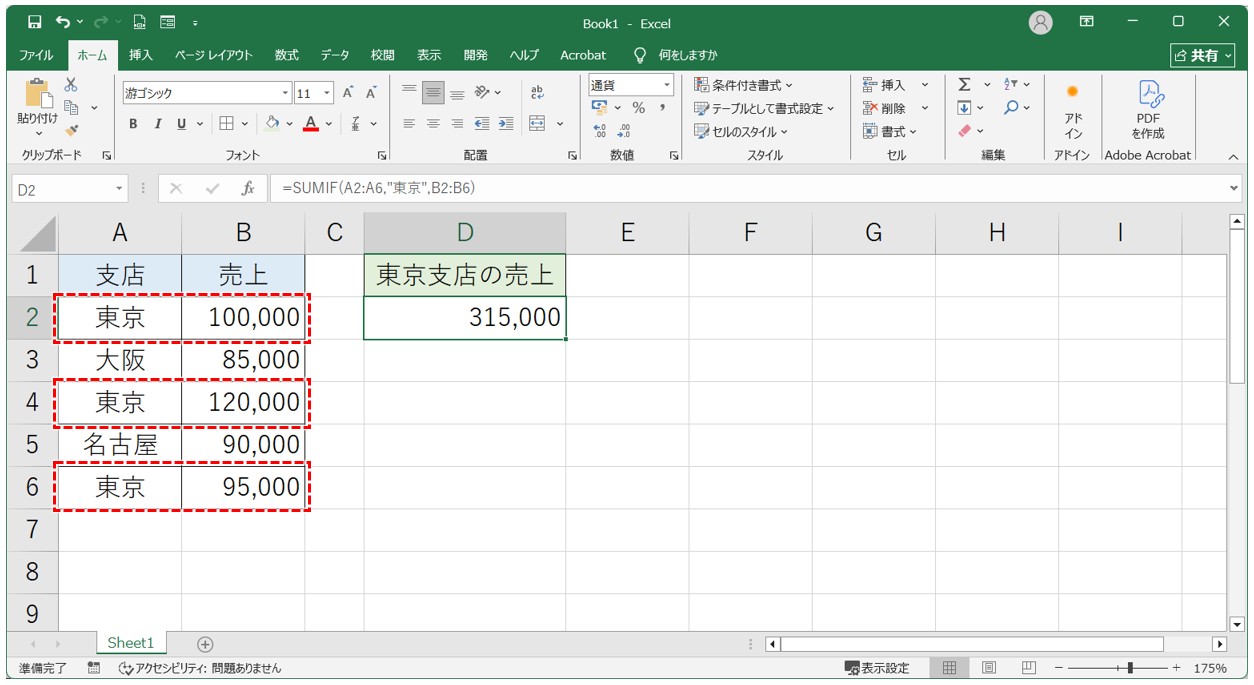This screenshot has width=1254, height=685.
Task: Apply percent style
Action: click(638, 108)
